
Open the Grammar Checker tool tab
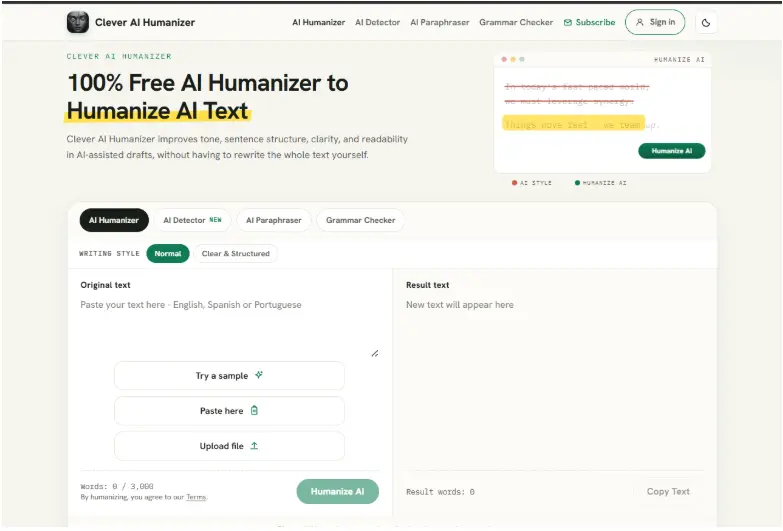pyautogui.click(x=361, y=220)
